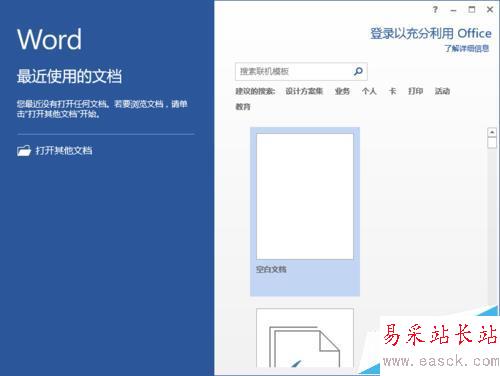Open the 了解详细信息 link
The height and width of the screenshot is (376, 500).
467,48
